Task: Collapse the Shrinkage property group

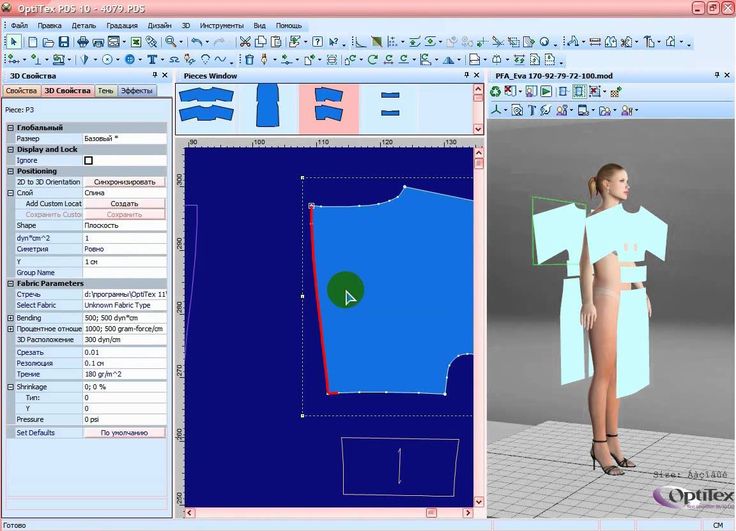Action: [11, 387]
